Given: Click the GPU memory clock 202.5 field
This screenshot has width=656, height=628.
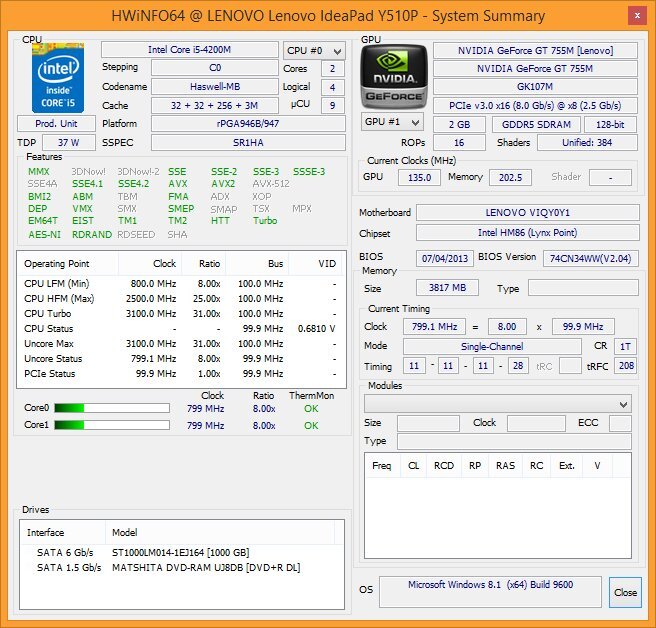Looking at the screenshot, I should coord(510,177).
